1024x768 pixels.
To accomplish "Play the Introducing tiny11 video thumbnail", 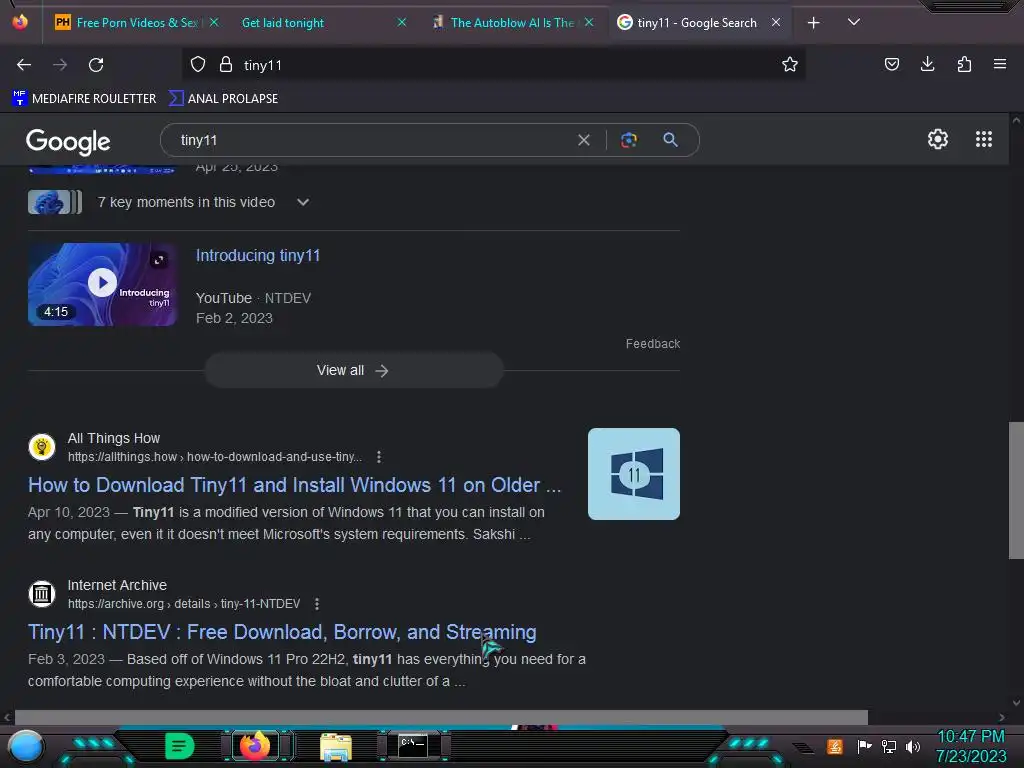I will pyautogui.click(x=103, y=284).
